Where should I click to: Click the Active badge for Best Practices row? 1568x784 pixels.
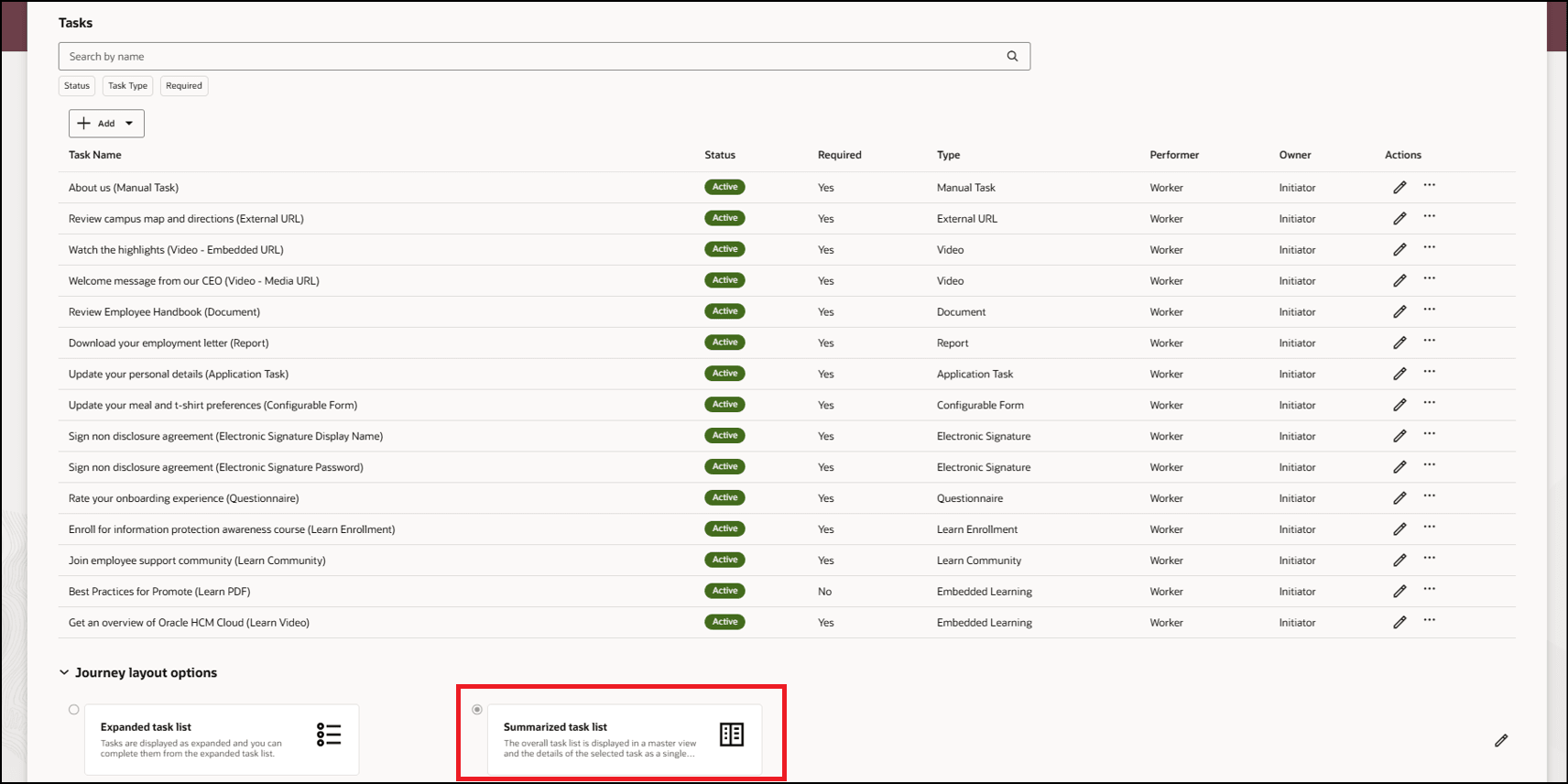(x=724, y=591)
